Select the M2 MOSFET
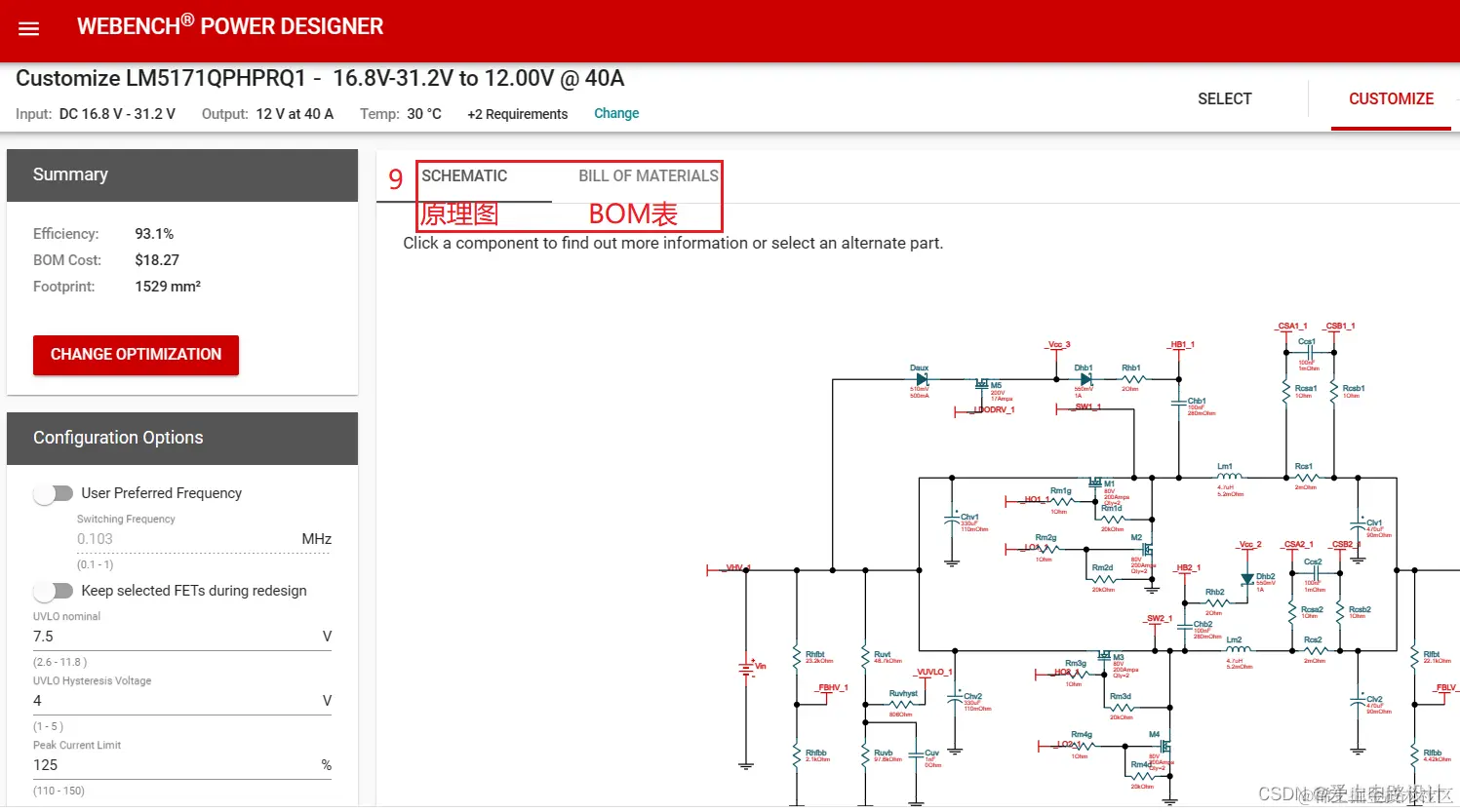Viewport: 1460px width, 812px height. [1148, 551]
